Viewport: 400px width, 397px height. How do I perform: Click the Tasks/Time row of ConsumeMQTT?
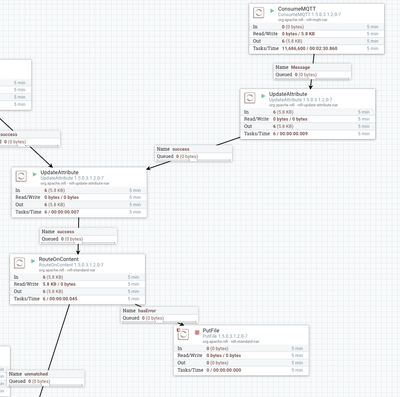316,48
